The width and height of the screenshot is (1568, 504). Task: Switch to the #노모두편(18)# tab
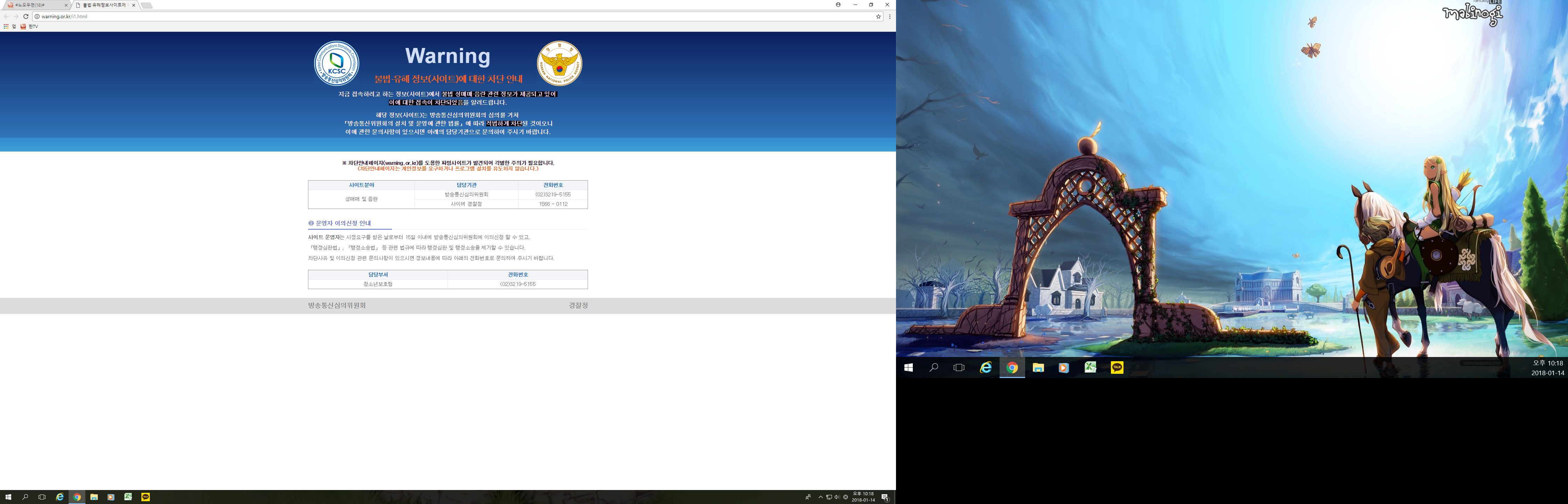tap(36, 5)
